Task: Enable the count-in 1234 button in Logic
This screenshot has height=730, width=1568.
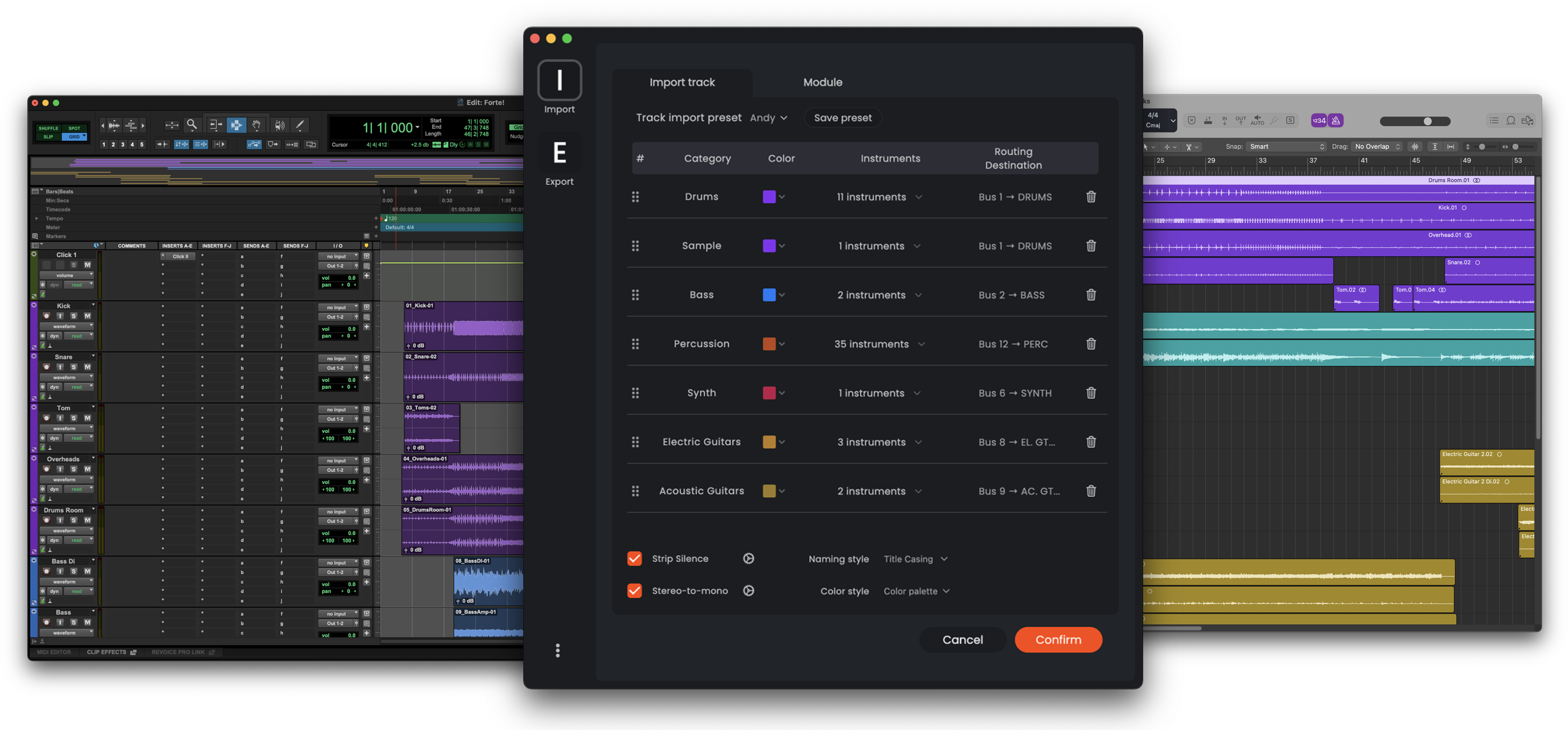Action: [x=1319, y=120]
